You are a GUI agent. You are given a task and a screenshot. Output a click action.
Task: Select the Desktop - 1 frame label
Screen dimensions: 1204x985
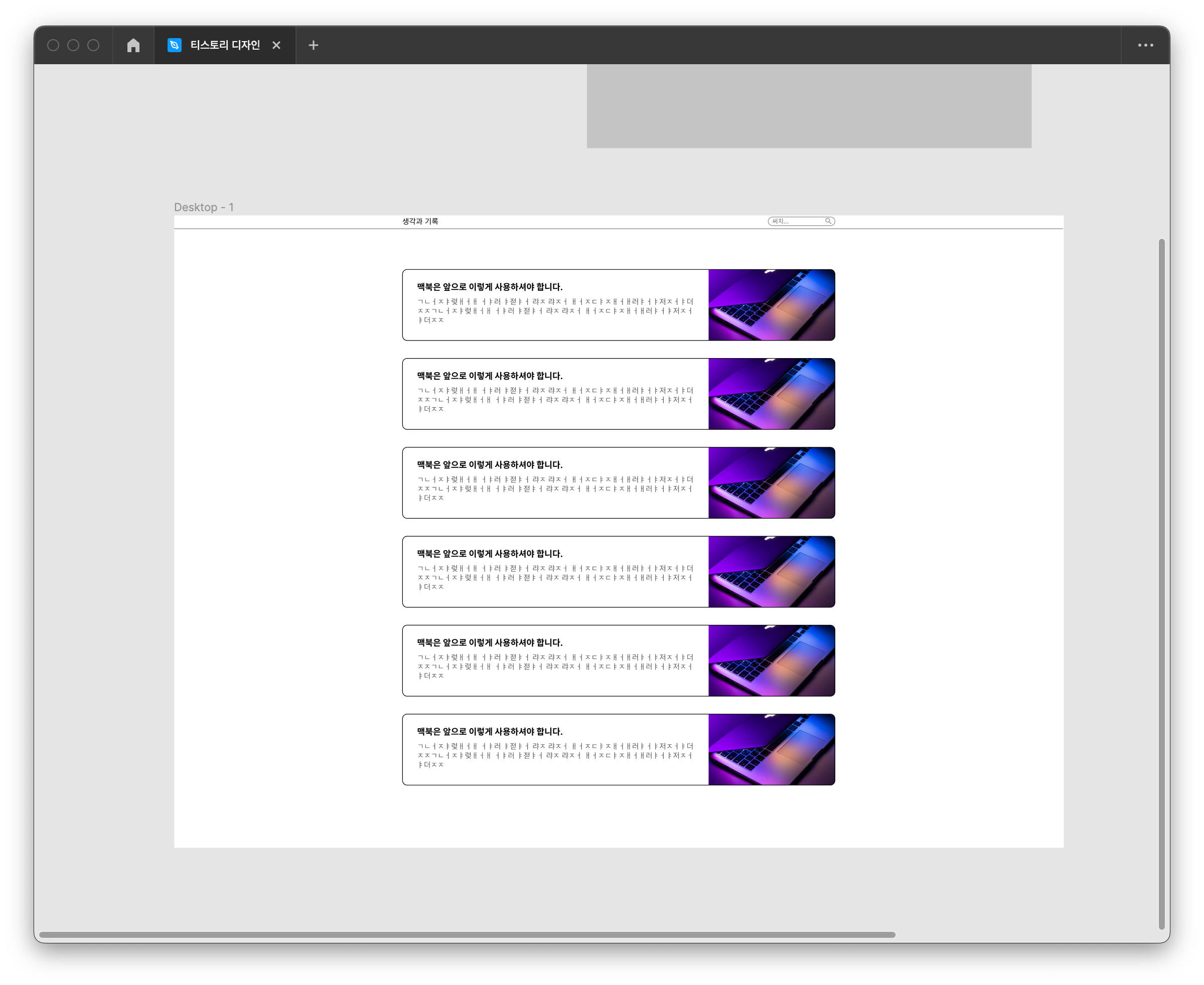tap(203, 207)
